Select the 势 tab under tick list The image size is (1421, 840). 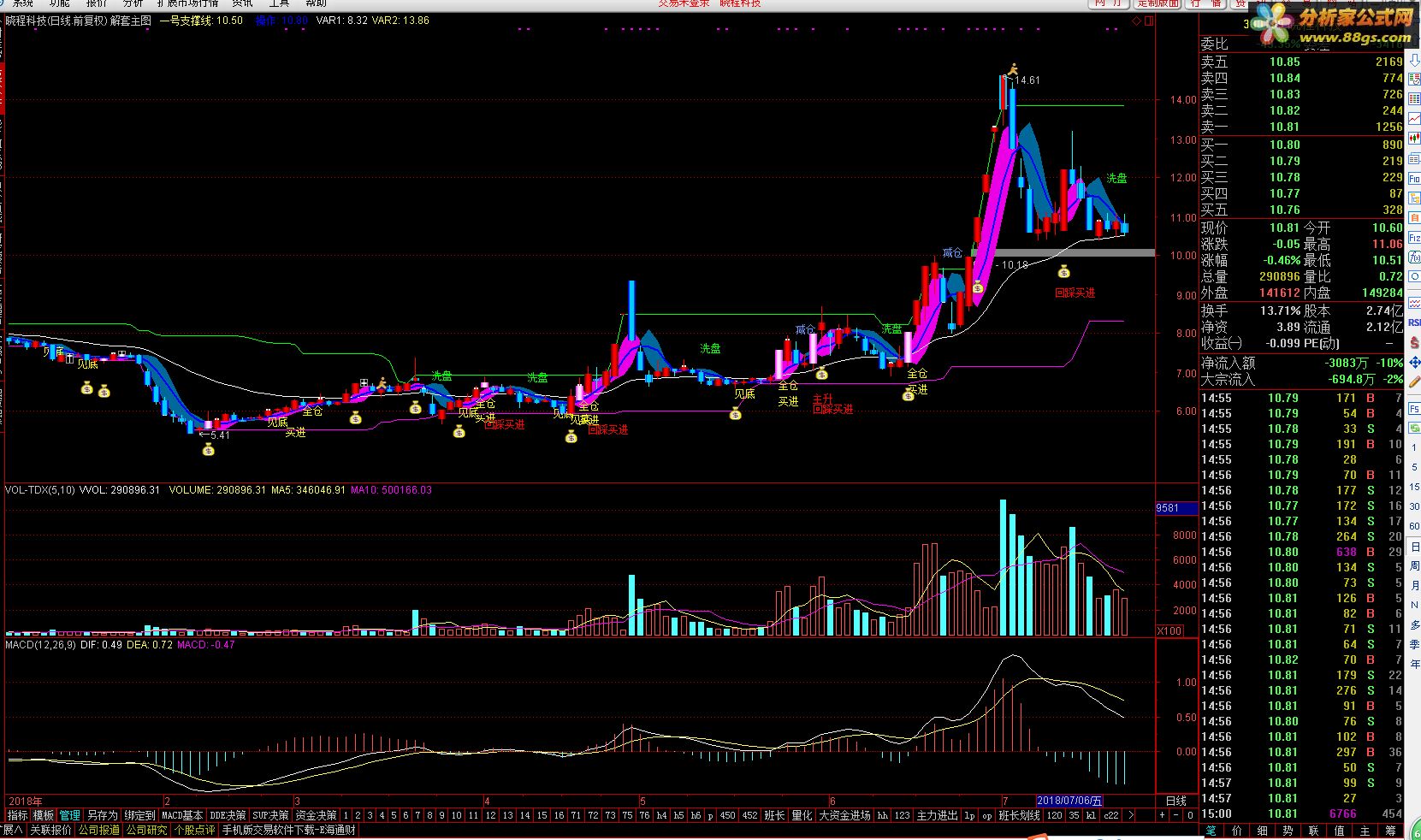1288,831
